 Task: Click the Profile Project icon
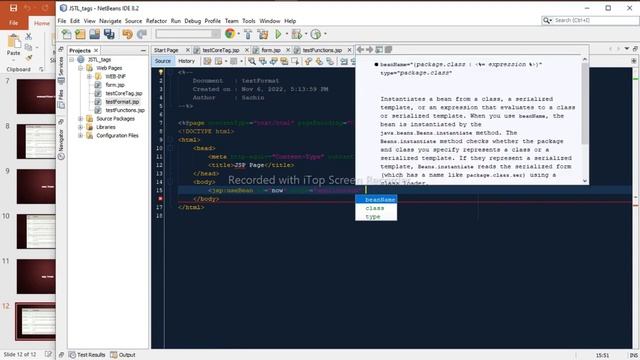pos(316,34)
